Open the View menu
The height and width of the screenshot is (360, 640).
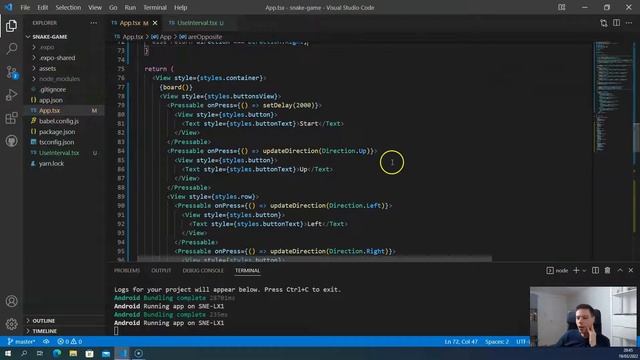pos(95,7)
